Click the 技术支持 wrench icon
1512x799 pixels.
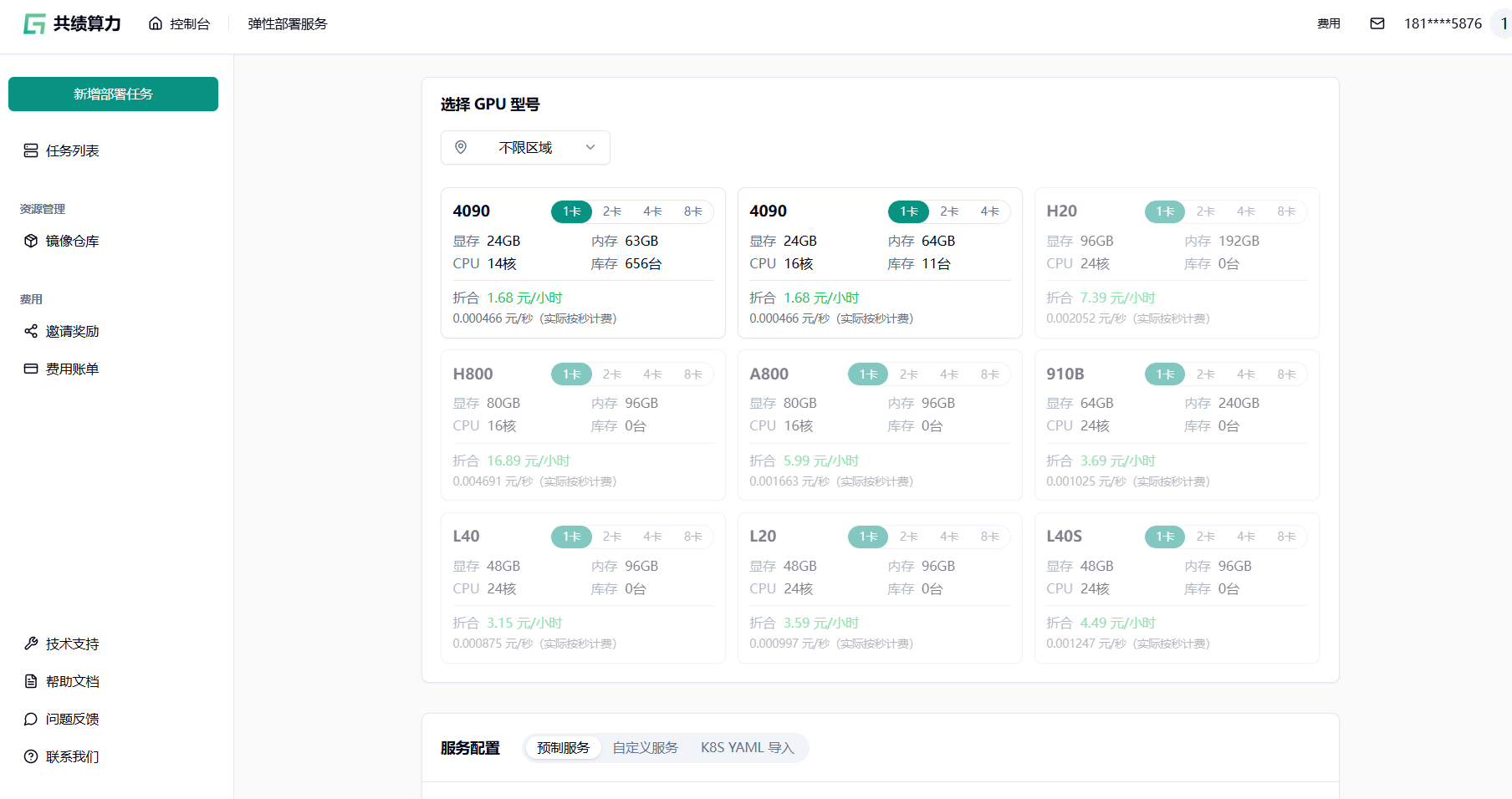point(31,644)
